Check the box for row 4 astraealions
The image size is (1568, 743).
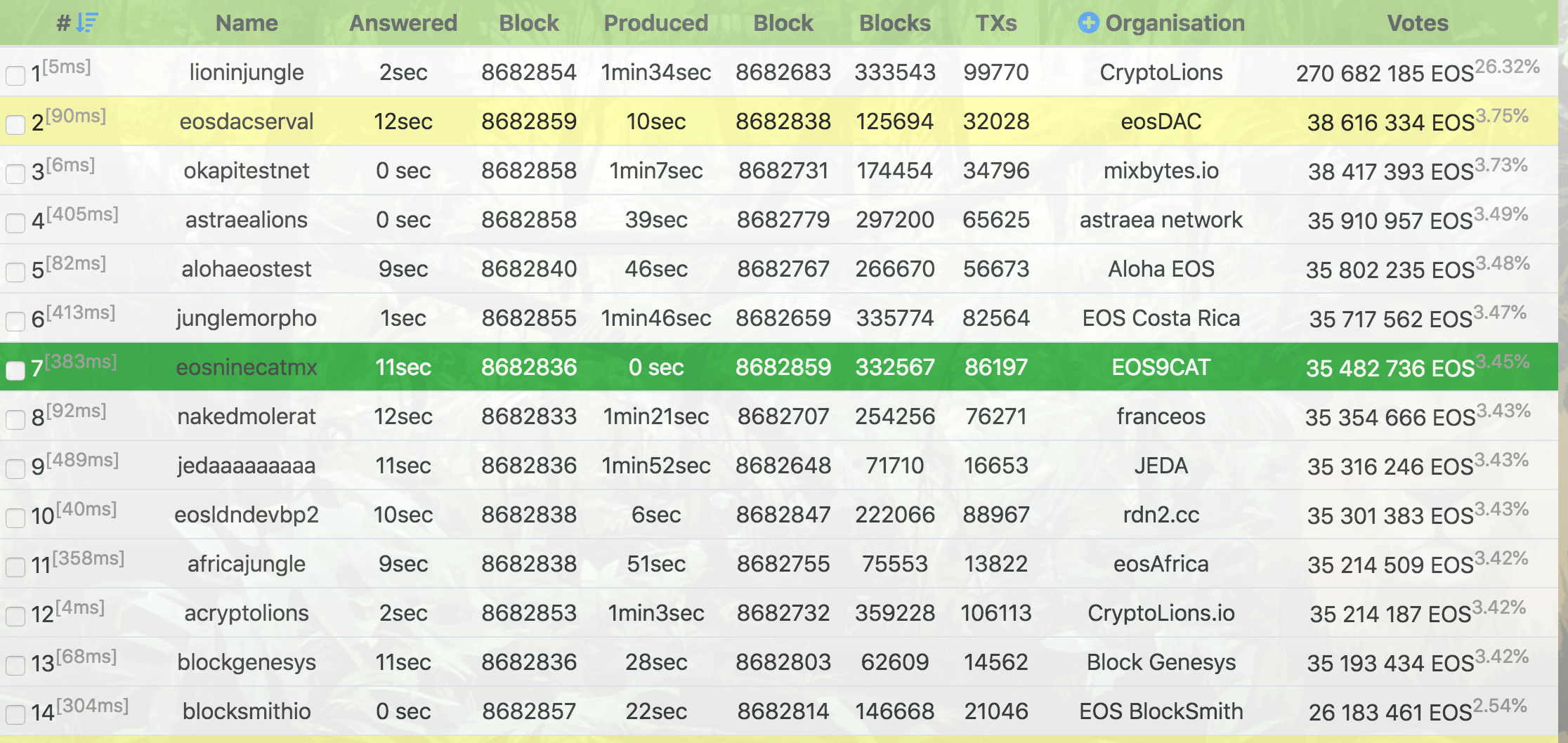click(15, 223)
